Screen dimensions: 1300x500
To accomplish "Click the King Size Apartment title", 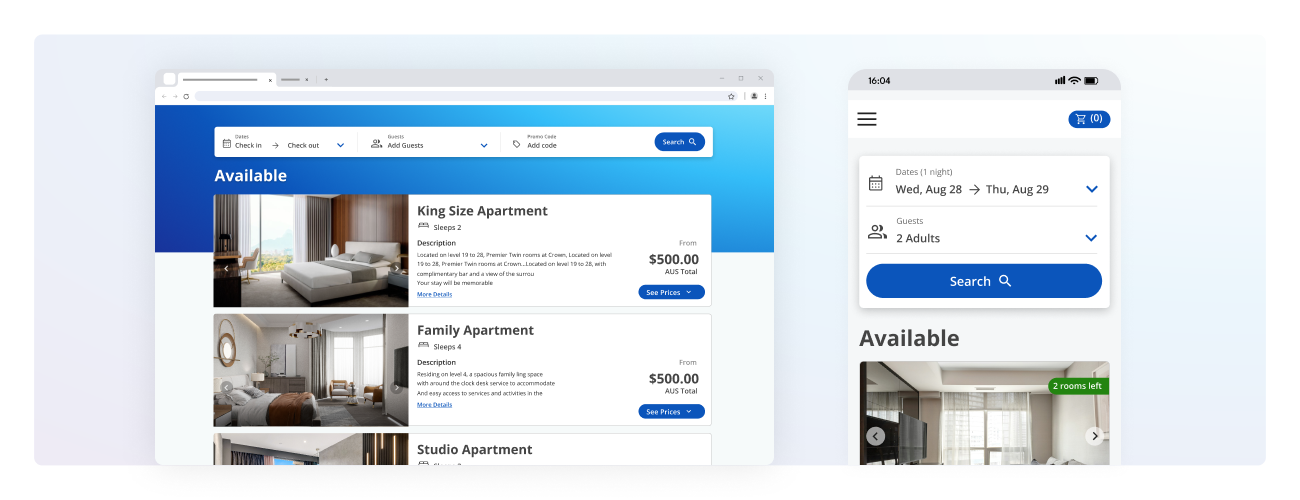I will 482,211.
